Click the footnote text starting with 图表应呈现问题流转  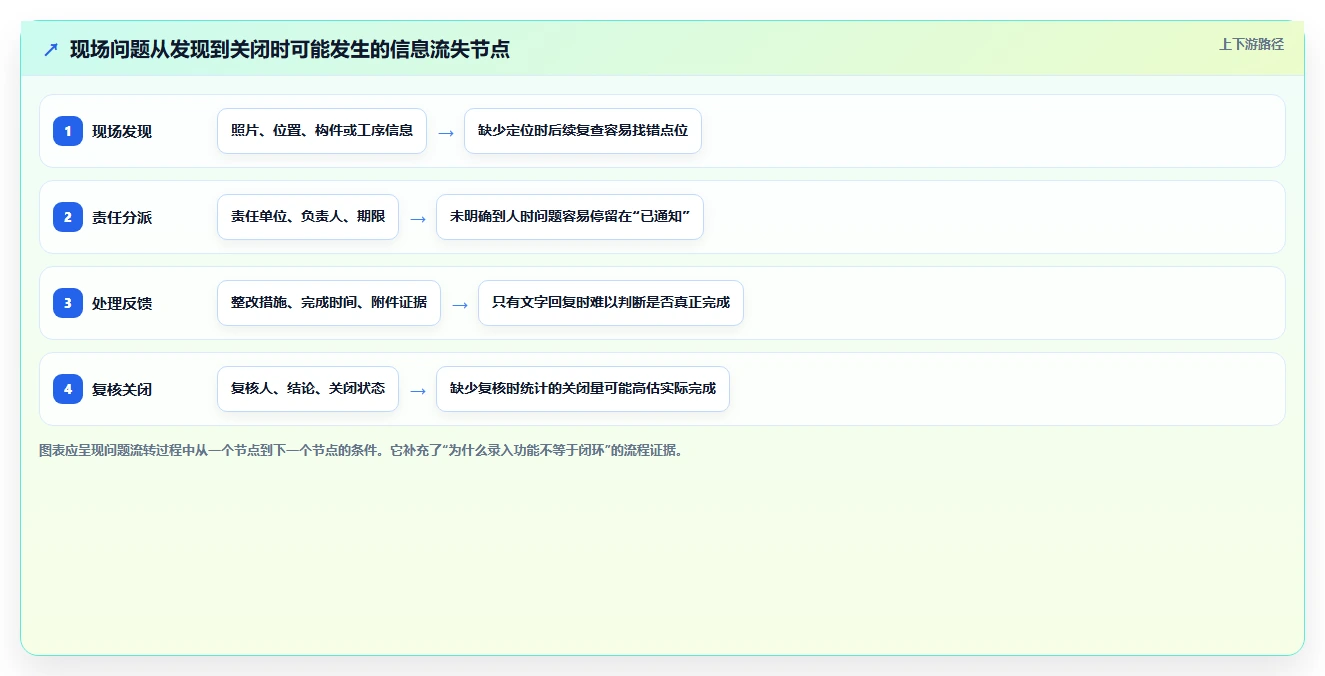pos(361,450)
